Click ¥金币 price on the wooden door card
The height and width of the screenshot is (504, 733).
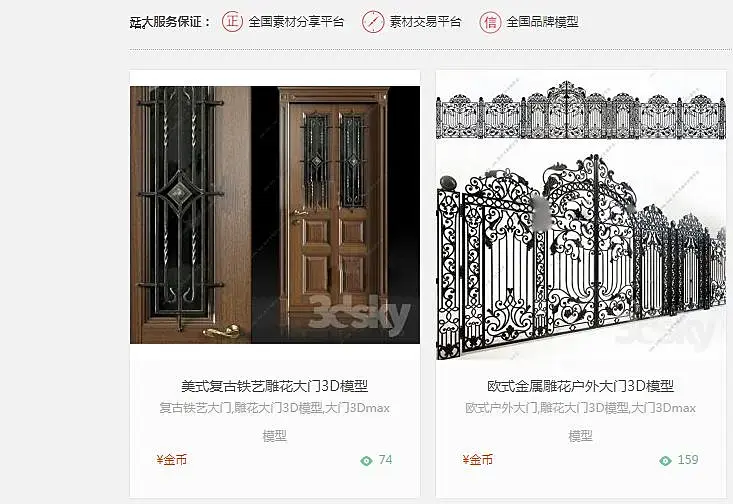pos(172,460)
